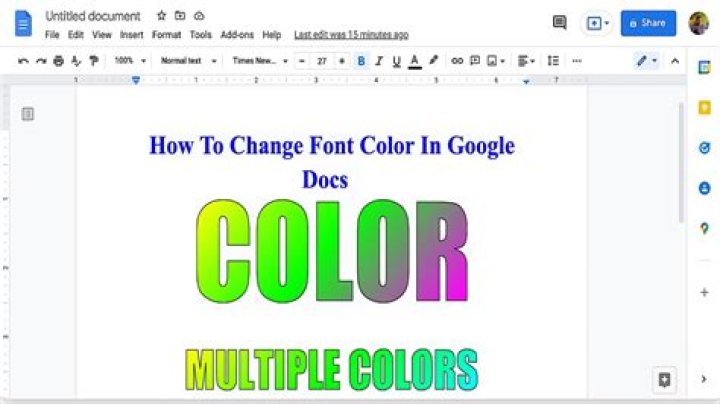
Task: Toggle Italic formatting
Action: (x=379, y=61)
